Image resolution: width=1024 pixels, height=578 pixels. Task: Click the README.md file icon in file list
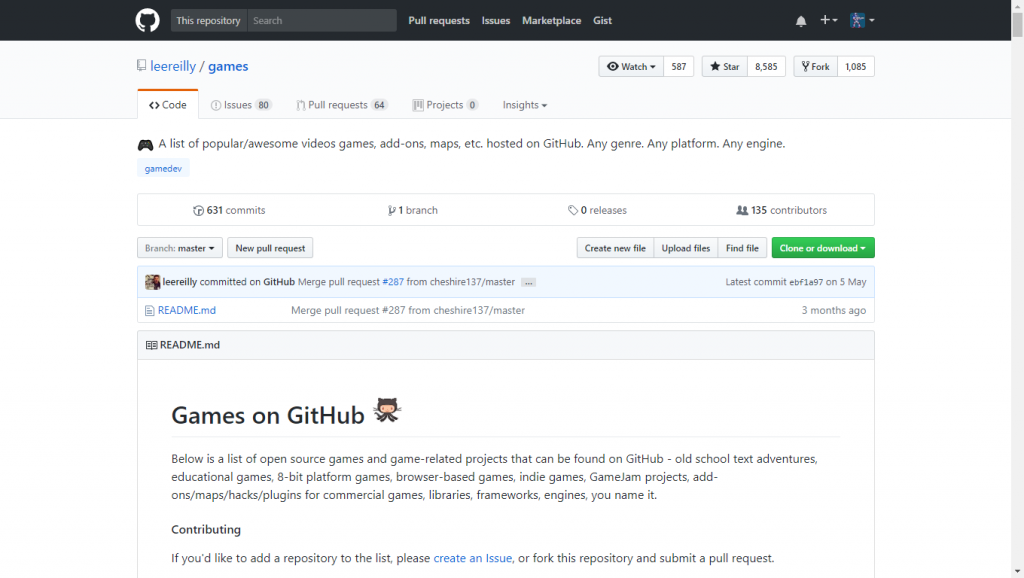click(150, 311)
